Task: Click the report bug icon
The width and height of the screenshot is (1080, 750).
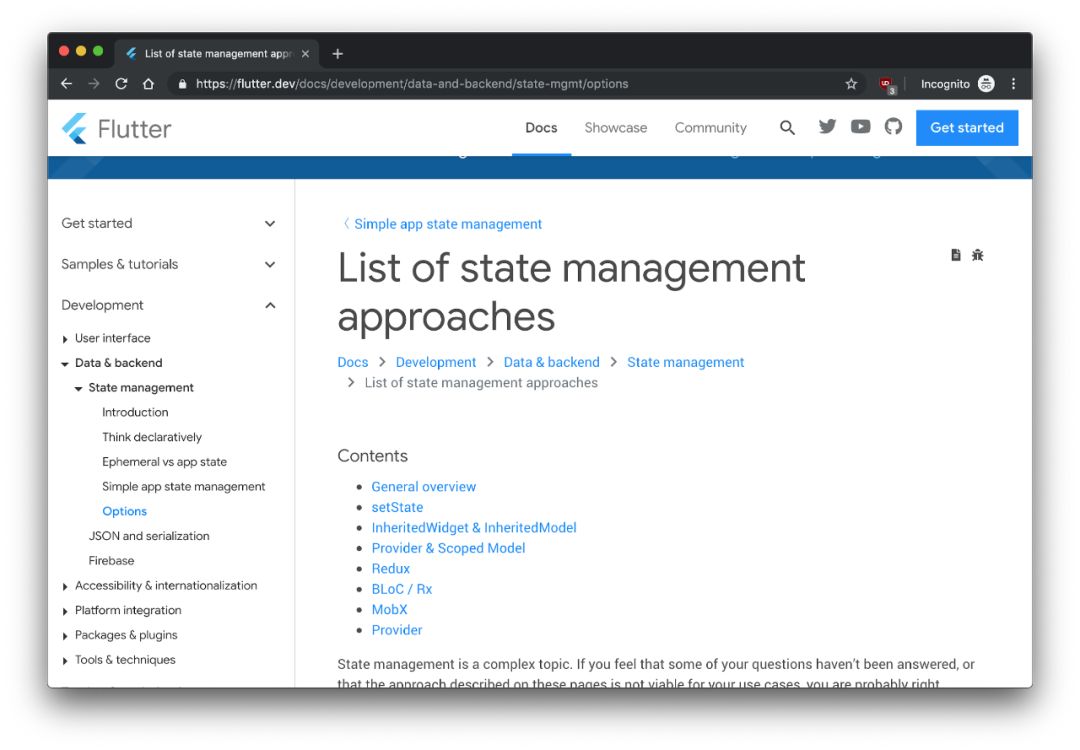Action: pyautogui.click(x=977, y=255)
